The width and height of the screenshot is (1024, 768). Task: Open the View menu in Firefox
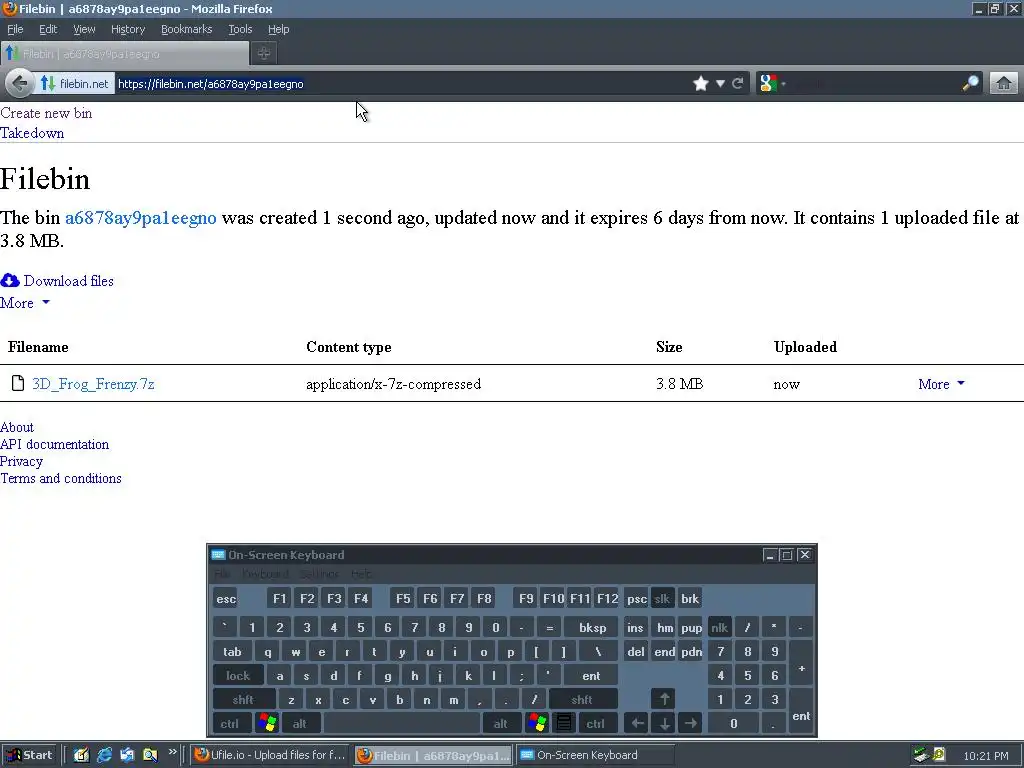point(84,29)
